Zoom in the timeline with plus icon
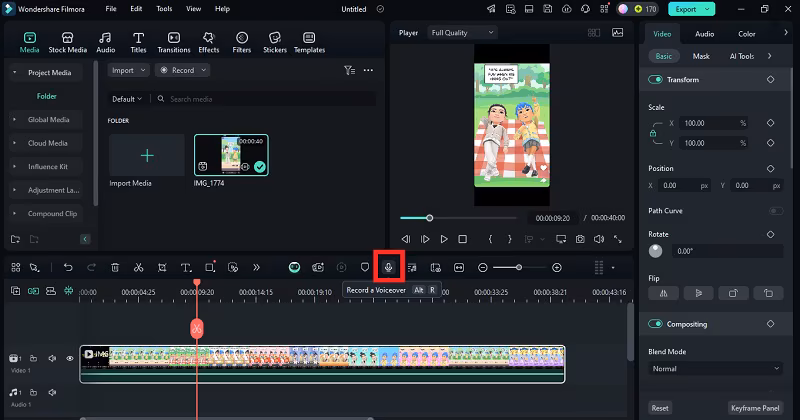 coord(557,267)
